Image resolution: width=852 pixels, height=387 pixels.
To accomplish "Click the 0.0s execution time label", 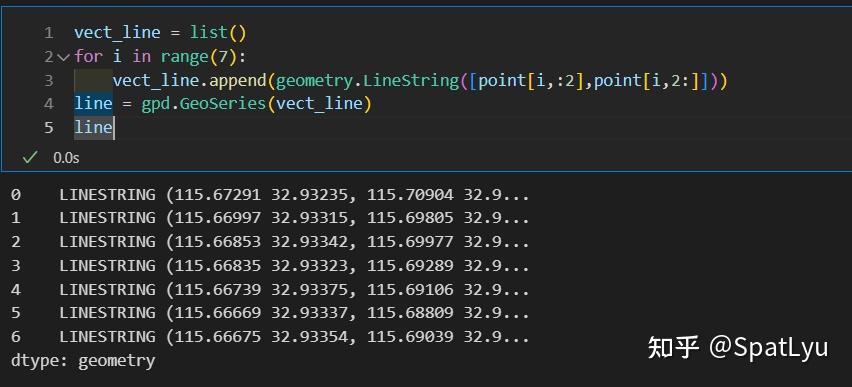I will 66,158.
